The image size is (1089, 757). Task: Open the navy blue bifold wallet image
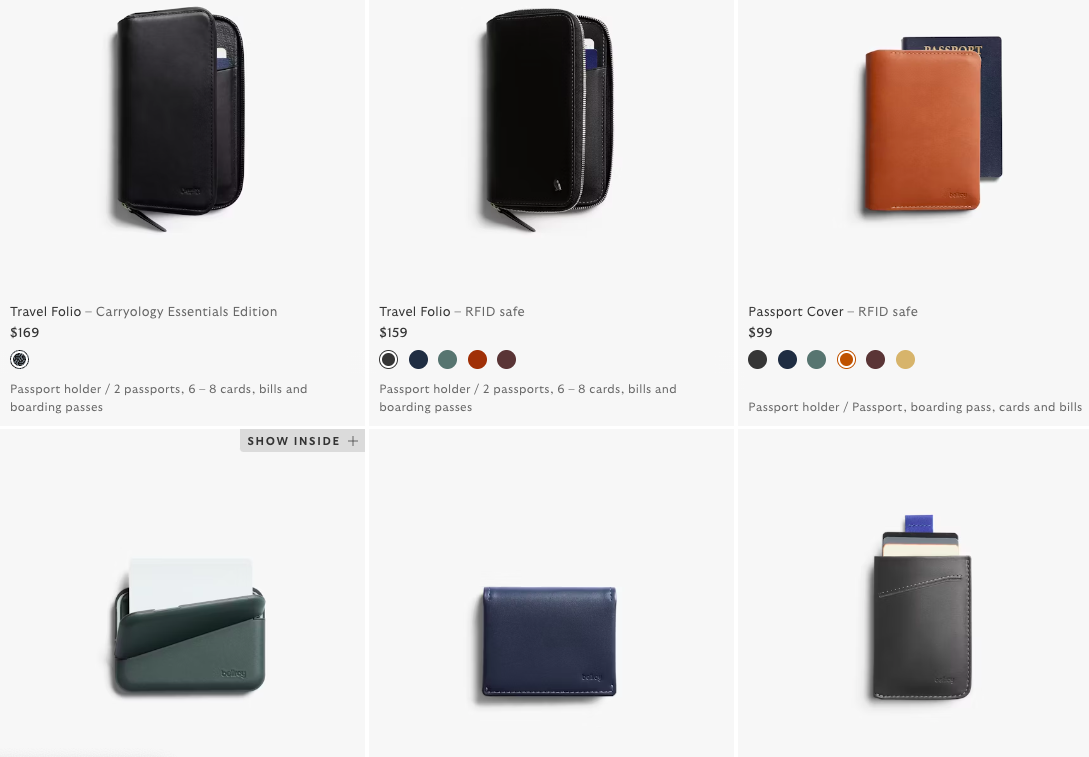pos(549,642)
